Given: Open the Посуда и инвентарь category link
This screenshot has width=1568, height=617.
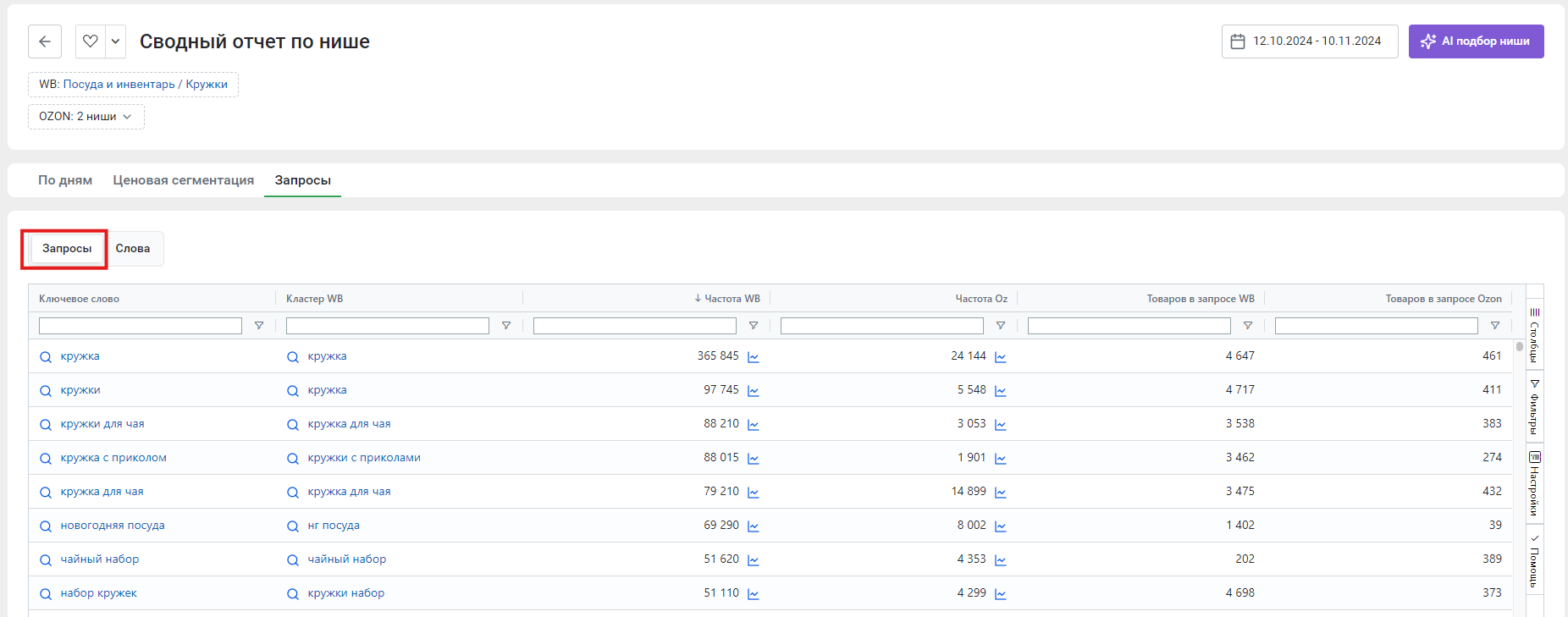Looking at the screenshot, I should point(119,85).
